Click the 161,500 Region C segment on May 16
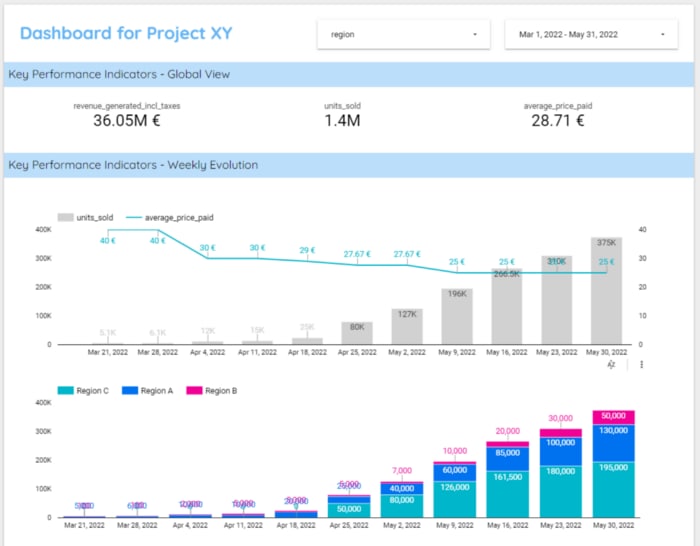The height and width of the screenshot is (546, 700). coord(508,494)
